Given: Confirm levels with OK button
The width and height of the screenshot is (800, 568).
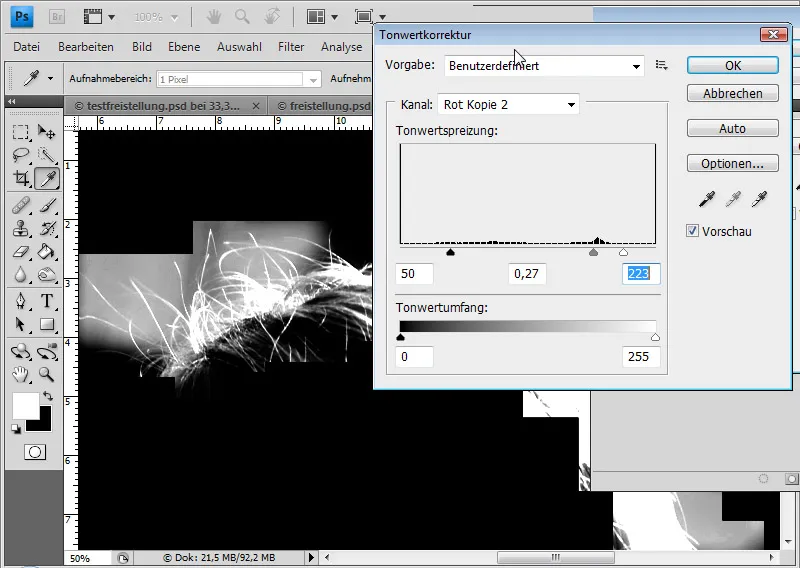Looking at the screenshot, I should (733, 65).
